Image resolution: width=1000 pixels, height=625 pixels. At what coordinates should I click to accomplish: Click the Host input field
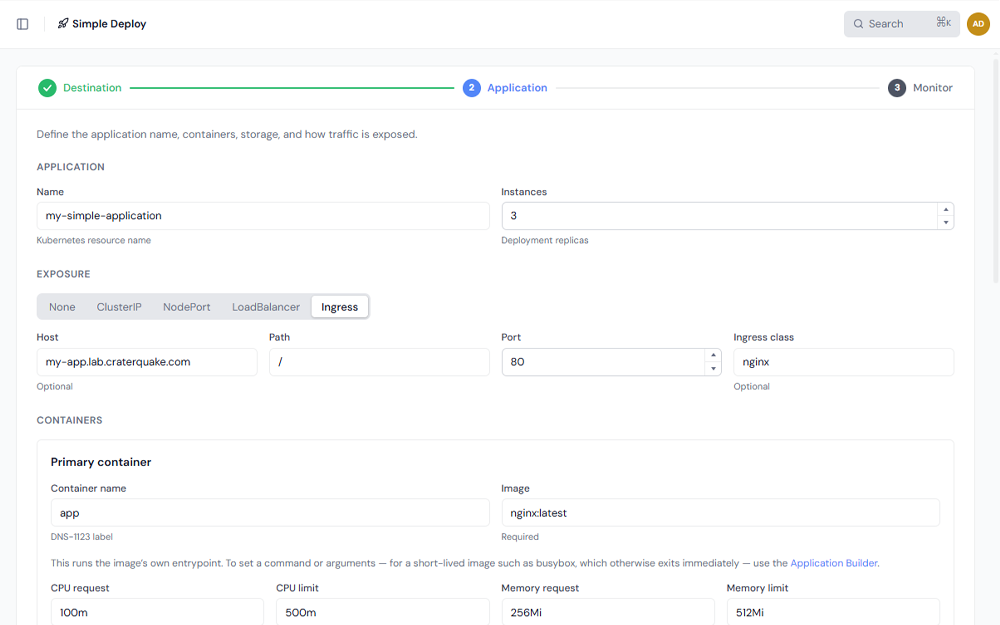point(147,362)
